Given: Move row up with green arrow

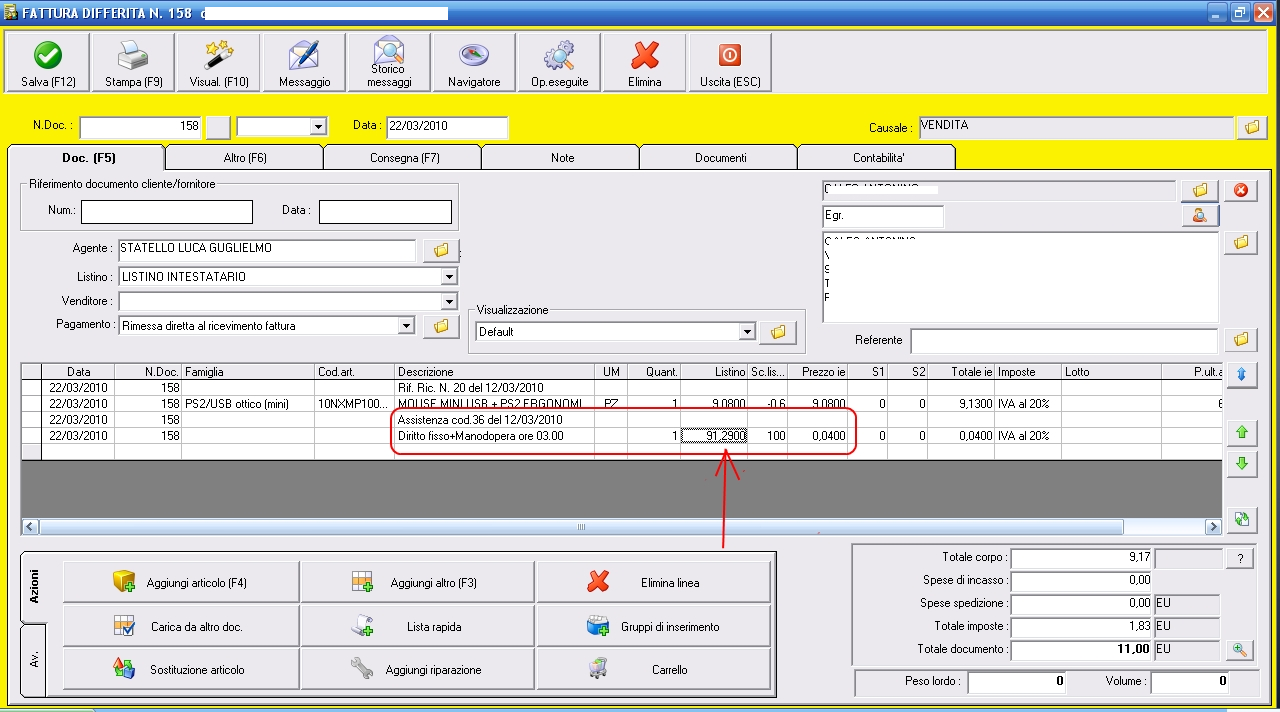Looking at the screenshot, I should (1241, 433).
